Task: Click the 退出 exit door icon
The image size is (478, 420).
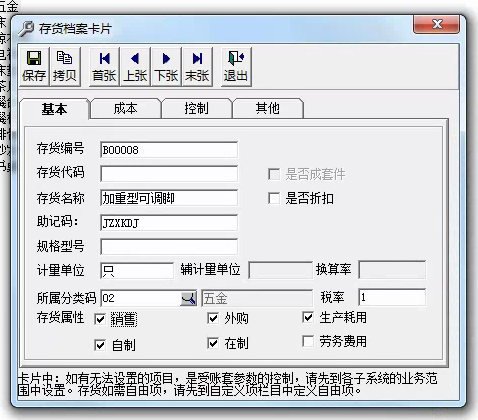Action: pos(236,67)
